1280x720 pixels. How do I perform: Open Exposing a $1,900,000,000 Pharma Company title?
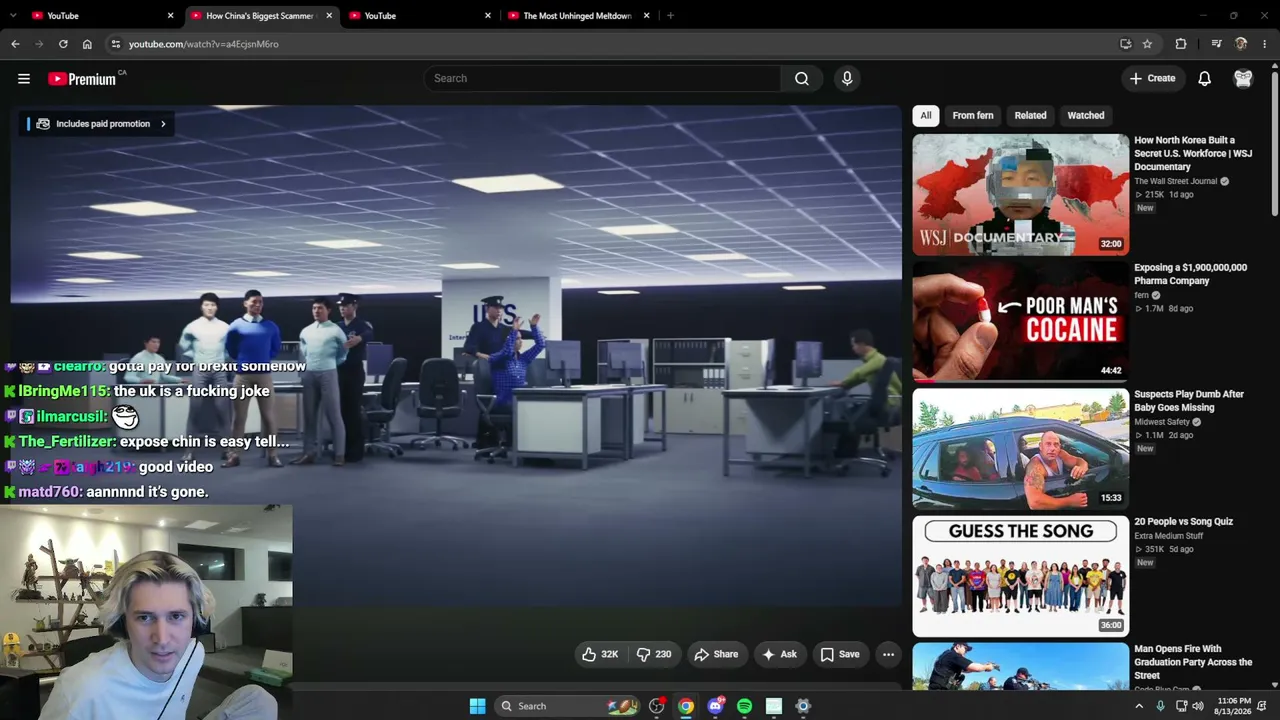tap(1190, 274)
